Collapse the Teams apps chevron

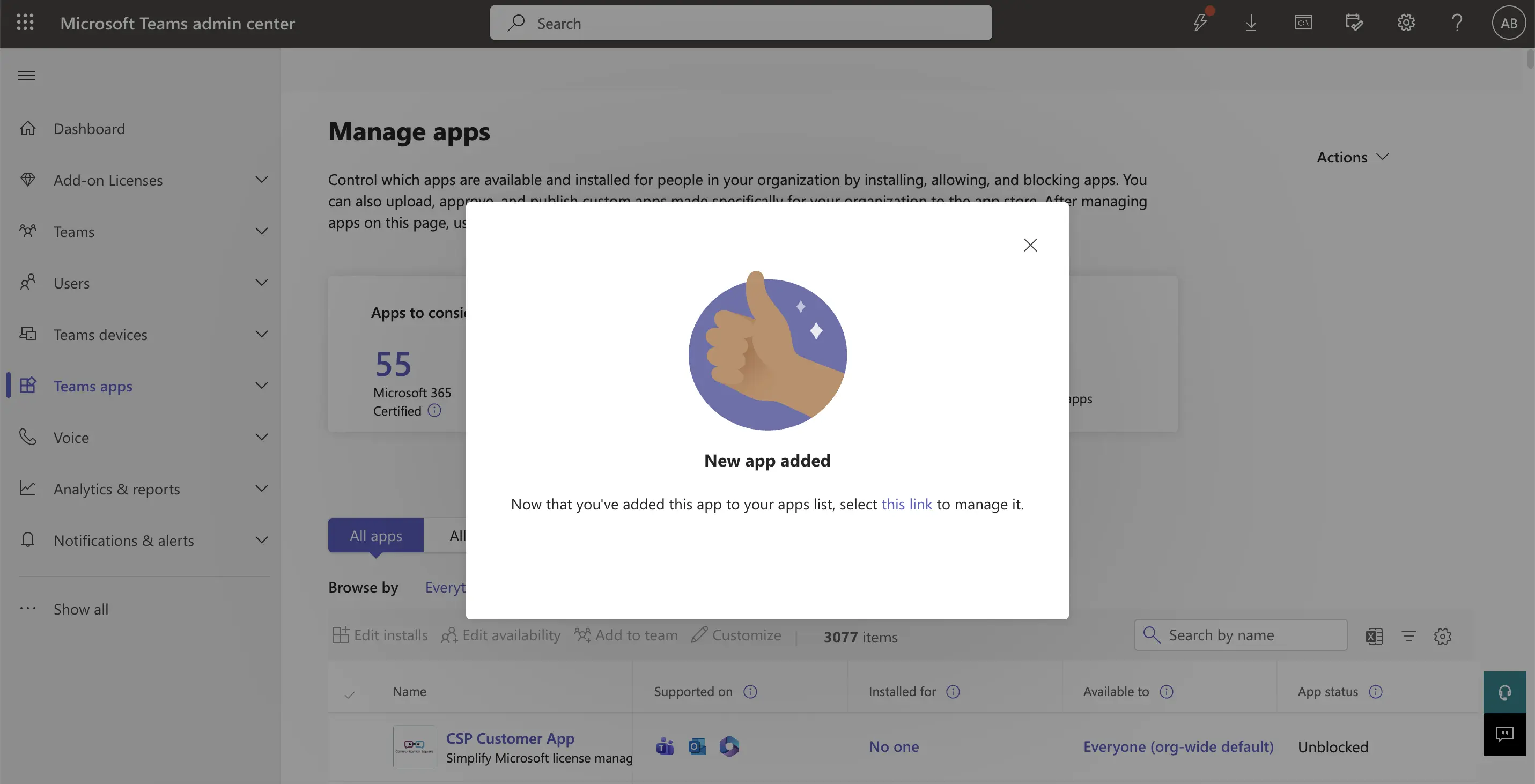point(262,386)
